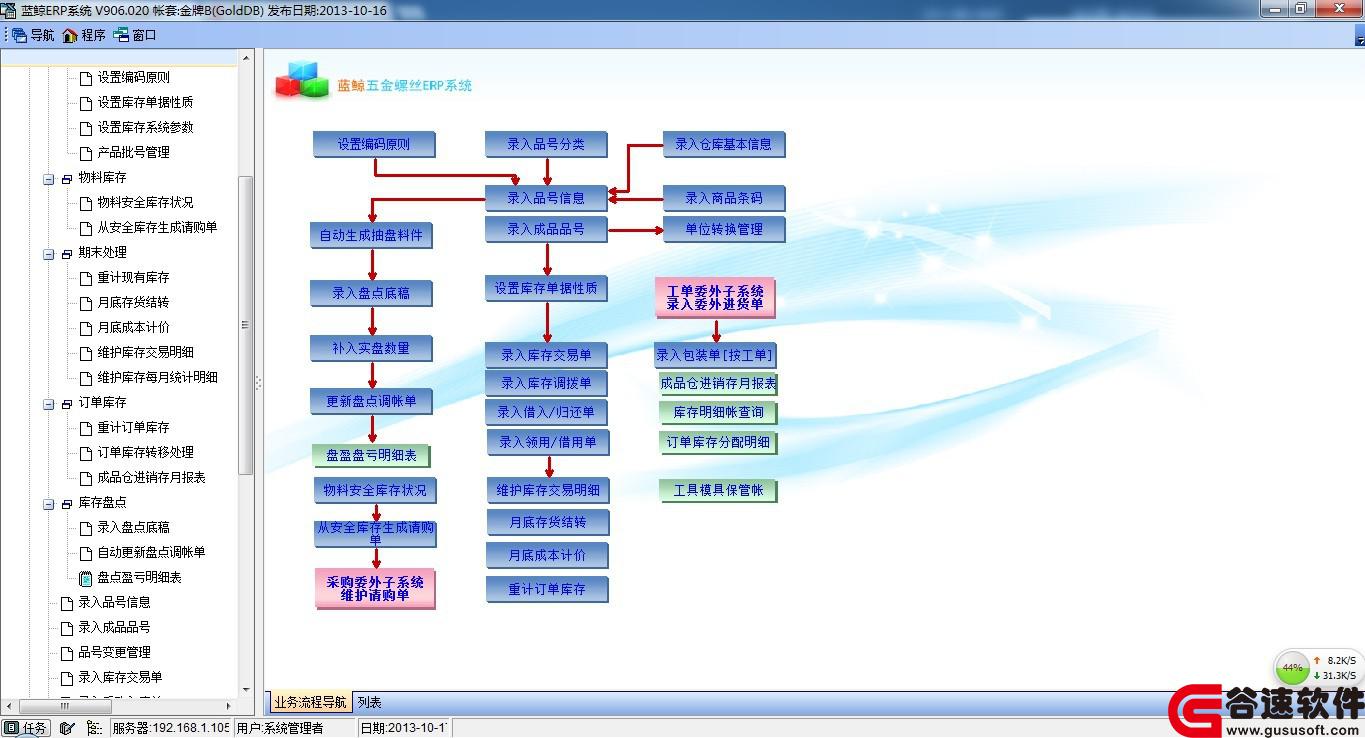Click the page icon beside 月底成本计价 in tree
The width and height of the screenshot is (1365, 738).
pyautogui.click(x=86, y=327)
